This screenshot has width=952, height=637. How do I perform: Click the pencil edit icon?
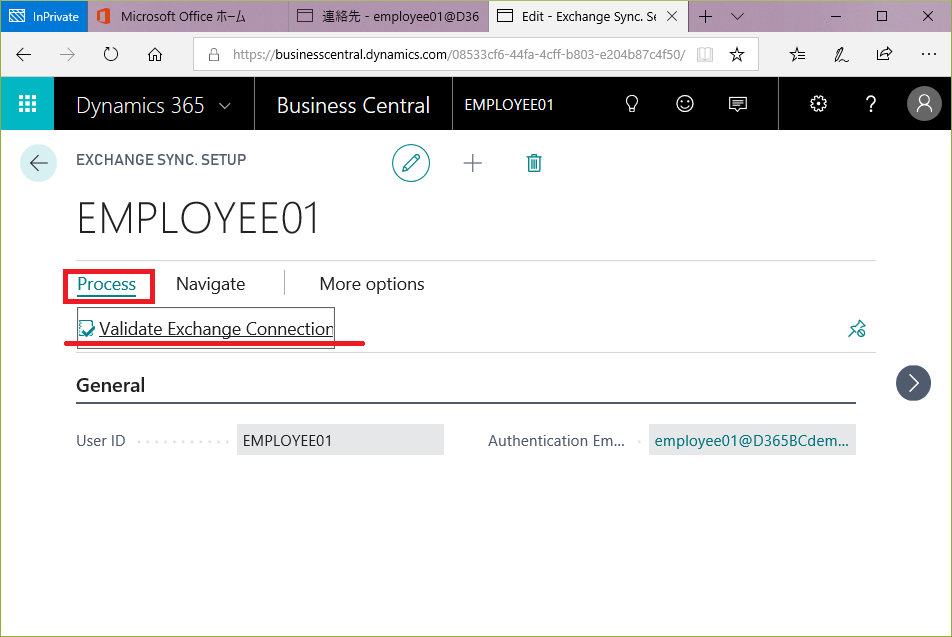click(x=411, y=163)
